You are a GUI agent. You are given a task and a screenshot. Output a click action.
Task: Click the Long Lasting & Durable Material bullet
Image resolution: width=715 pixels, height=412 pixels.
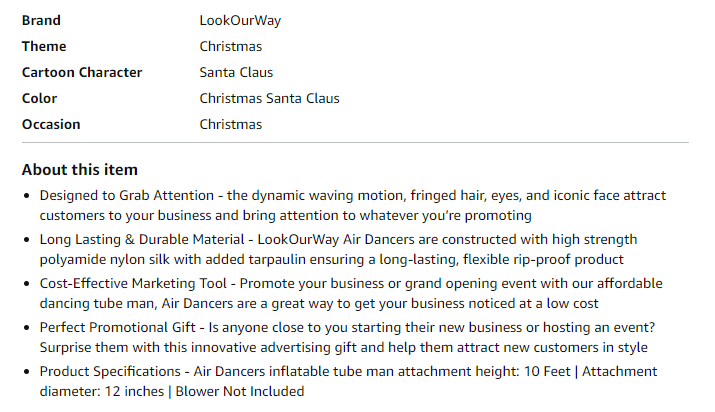[338, 249]
